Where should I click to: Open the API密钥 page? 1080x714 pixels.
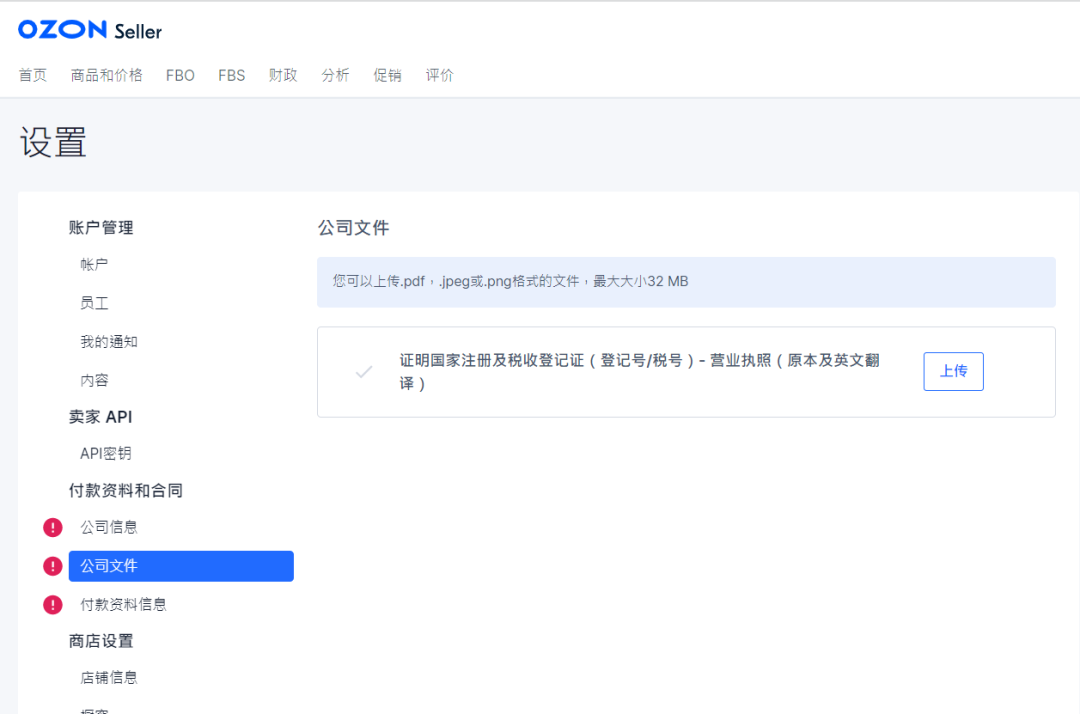105,453
